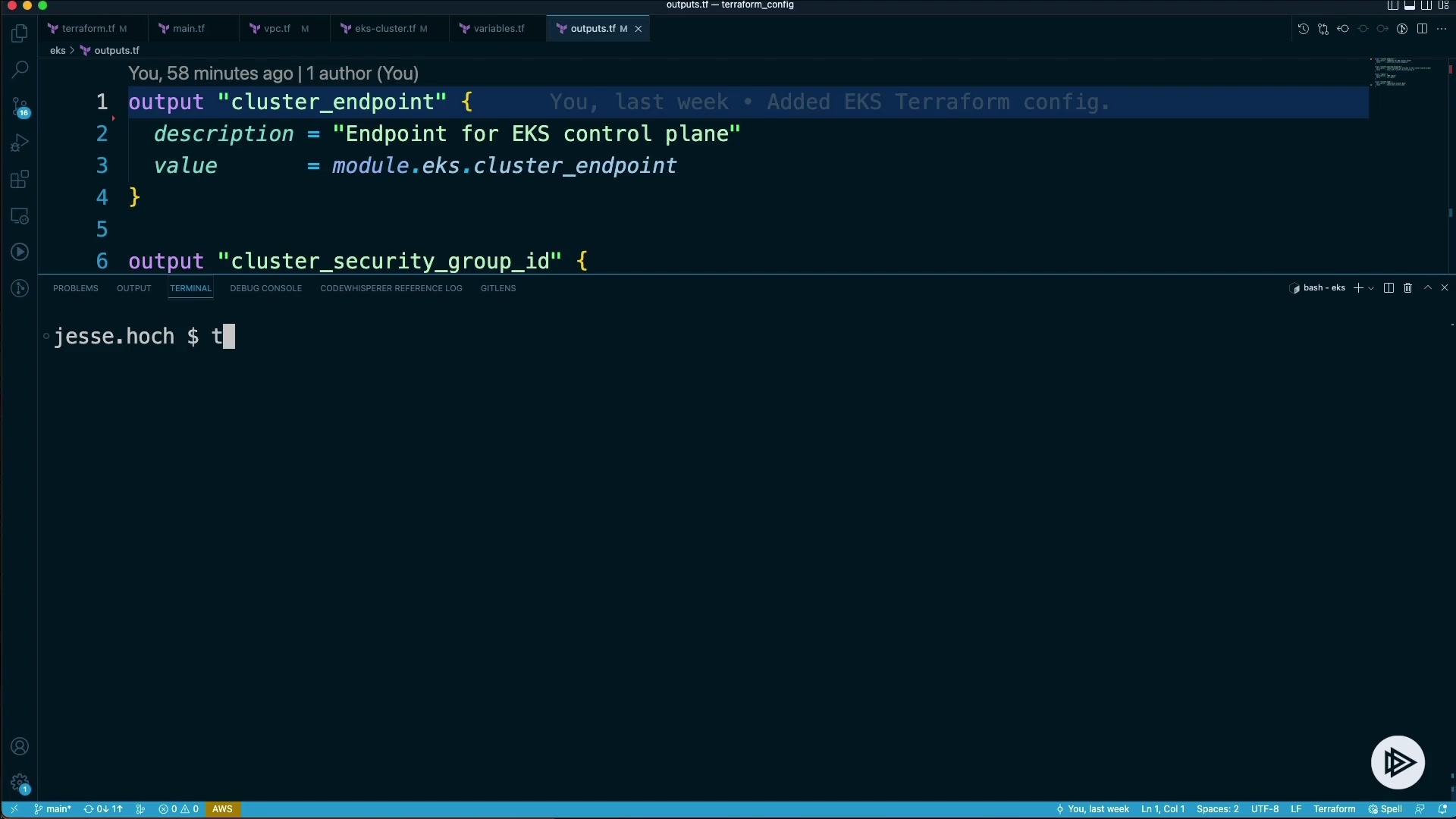The image size is (1456, 819).
Task: Kill terminal with the trash icon
Action: tap(1407, 288)
